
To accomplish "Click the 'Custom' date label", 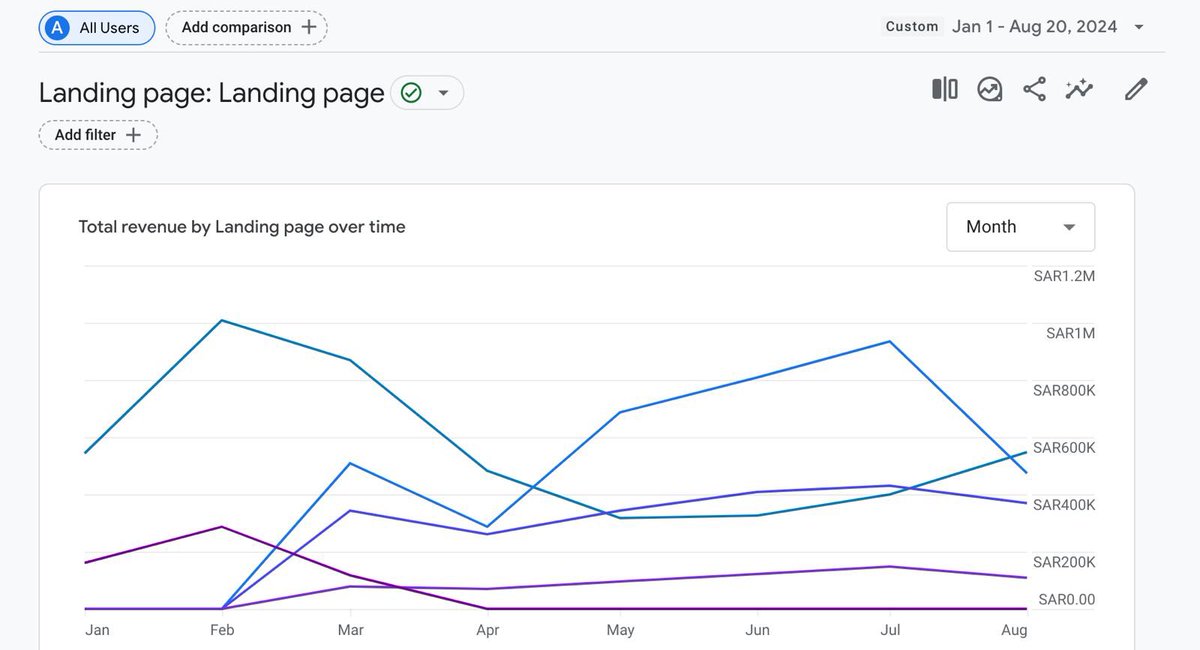I will (x=912, y=27).
